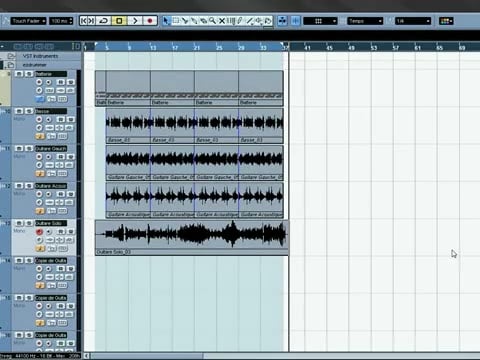Click the Stop transport button

point(119,21)
